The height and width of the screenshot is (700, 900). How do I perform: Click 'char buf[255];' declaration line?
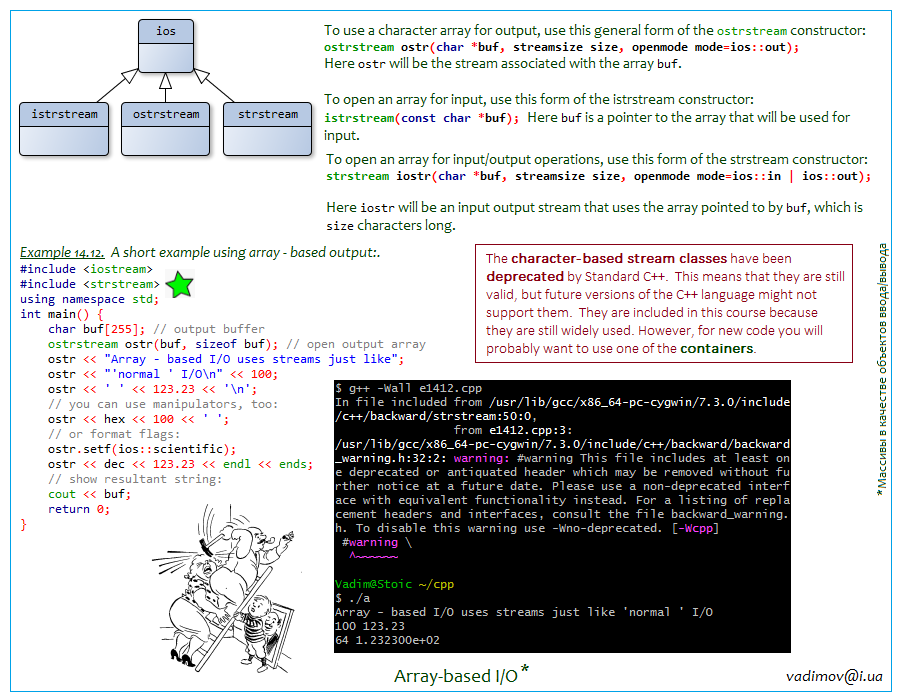click(96, 329)
